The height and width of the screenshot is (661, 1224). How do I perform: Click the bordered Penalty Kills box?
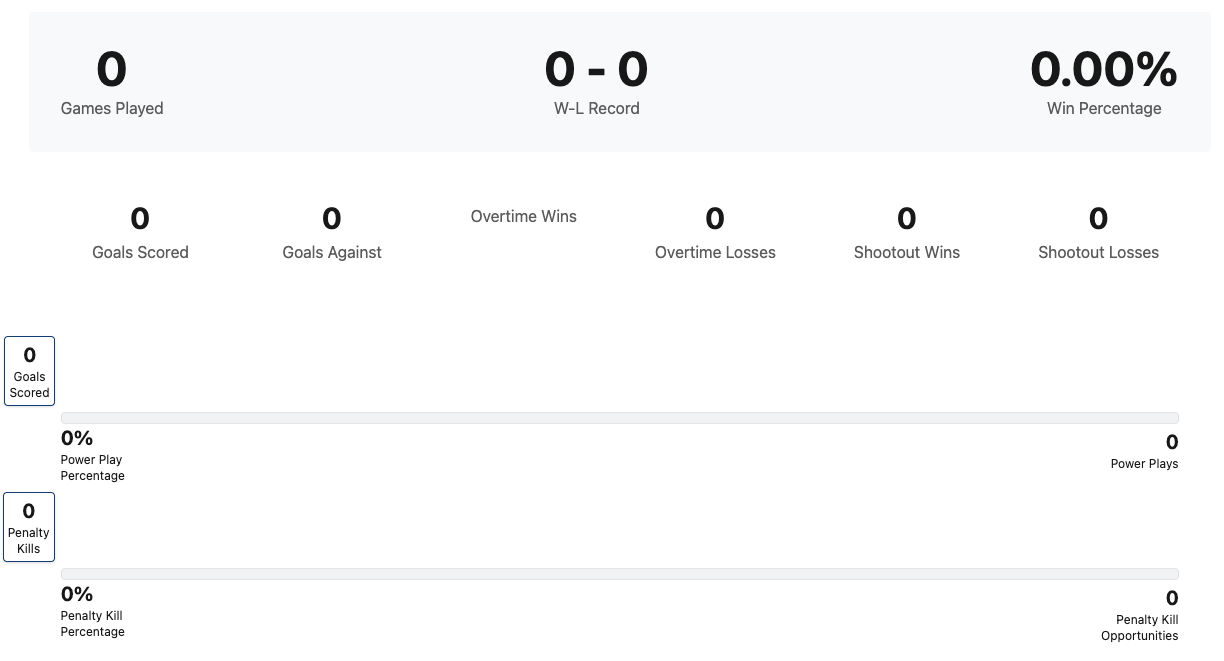point(29,527)
